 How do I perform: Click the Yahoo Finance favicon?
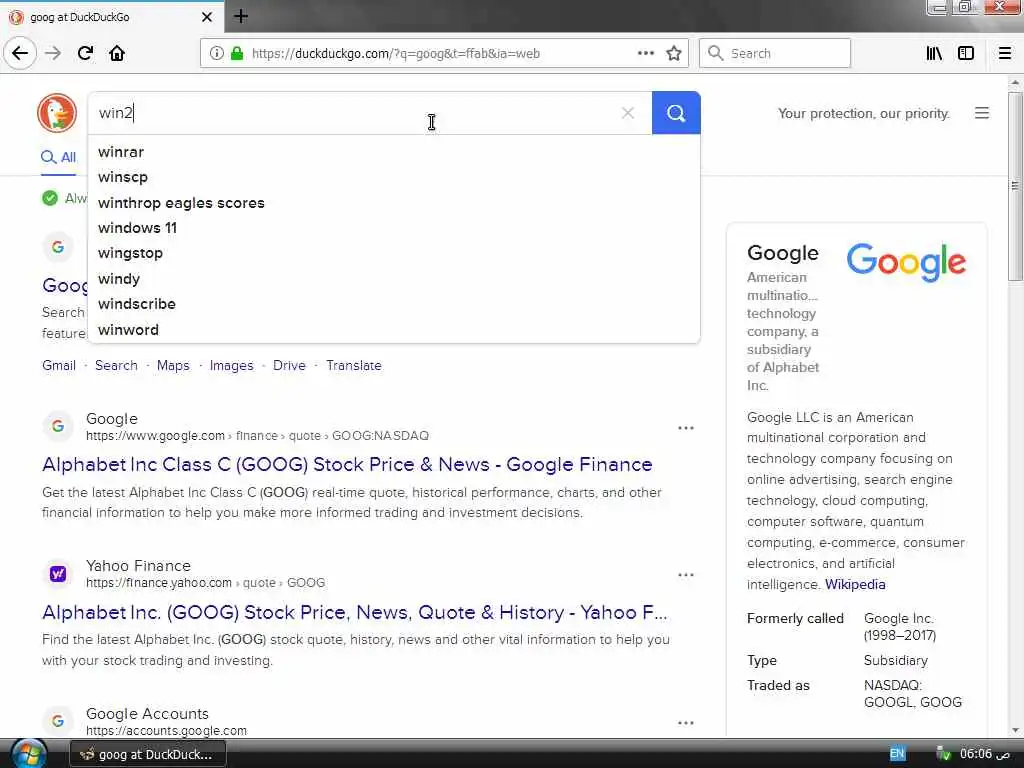coord(58,573)
